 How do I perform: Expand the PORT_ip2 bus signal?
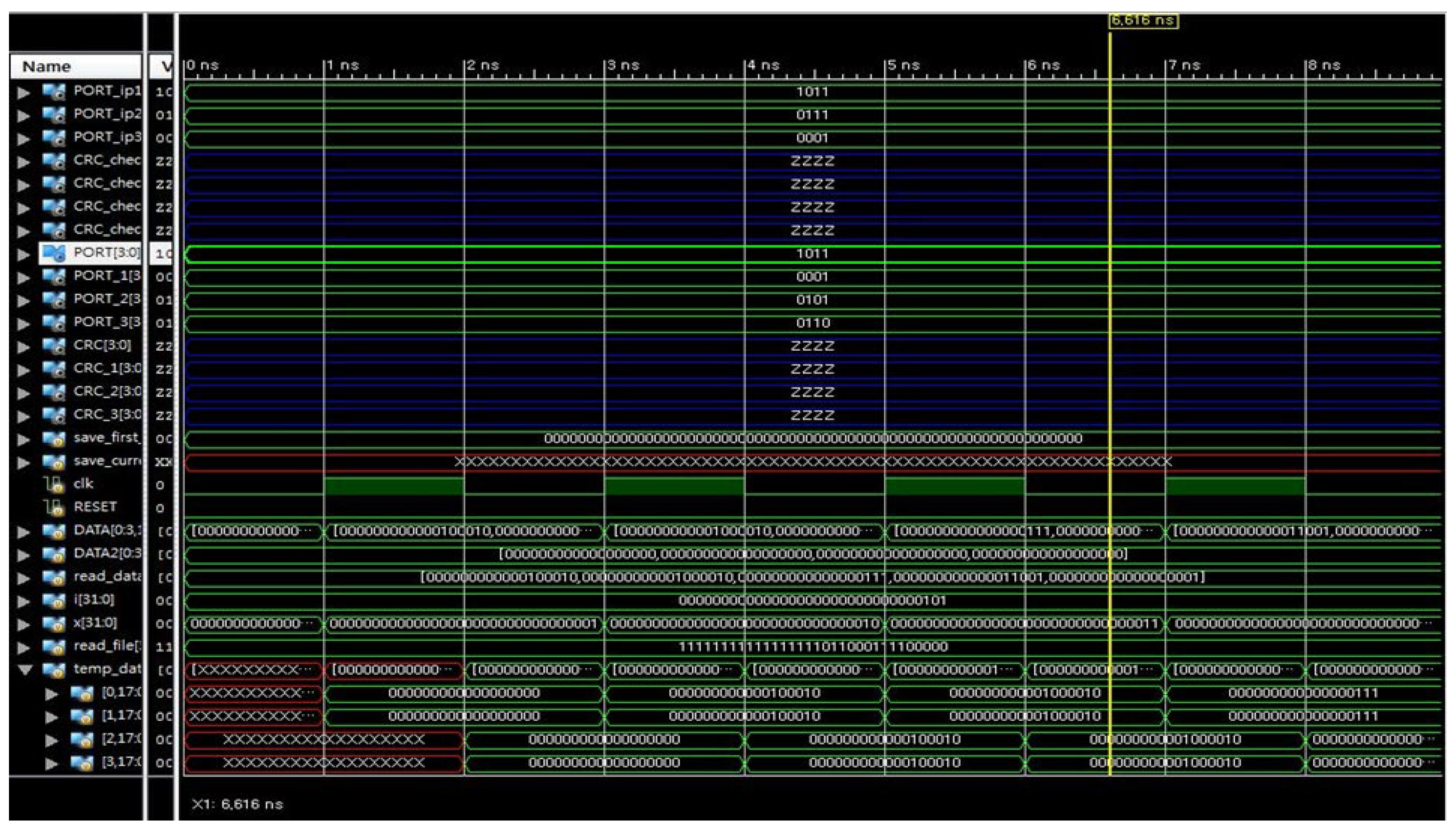point(23,115)
